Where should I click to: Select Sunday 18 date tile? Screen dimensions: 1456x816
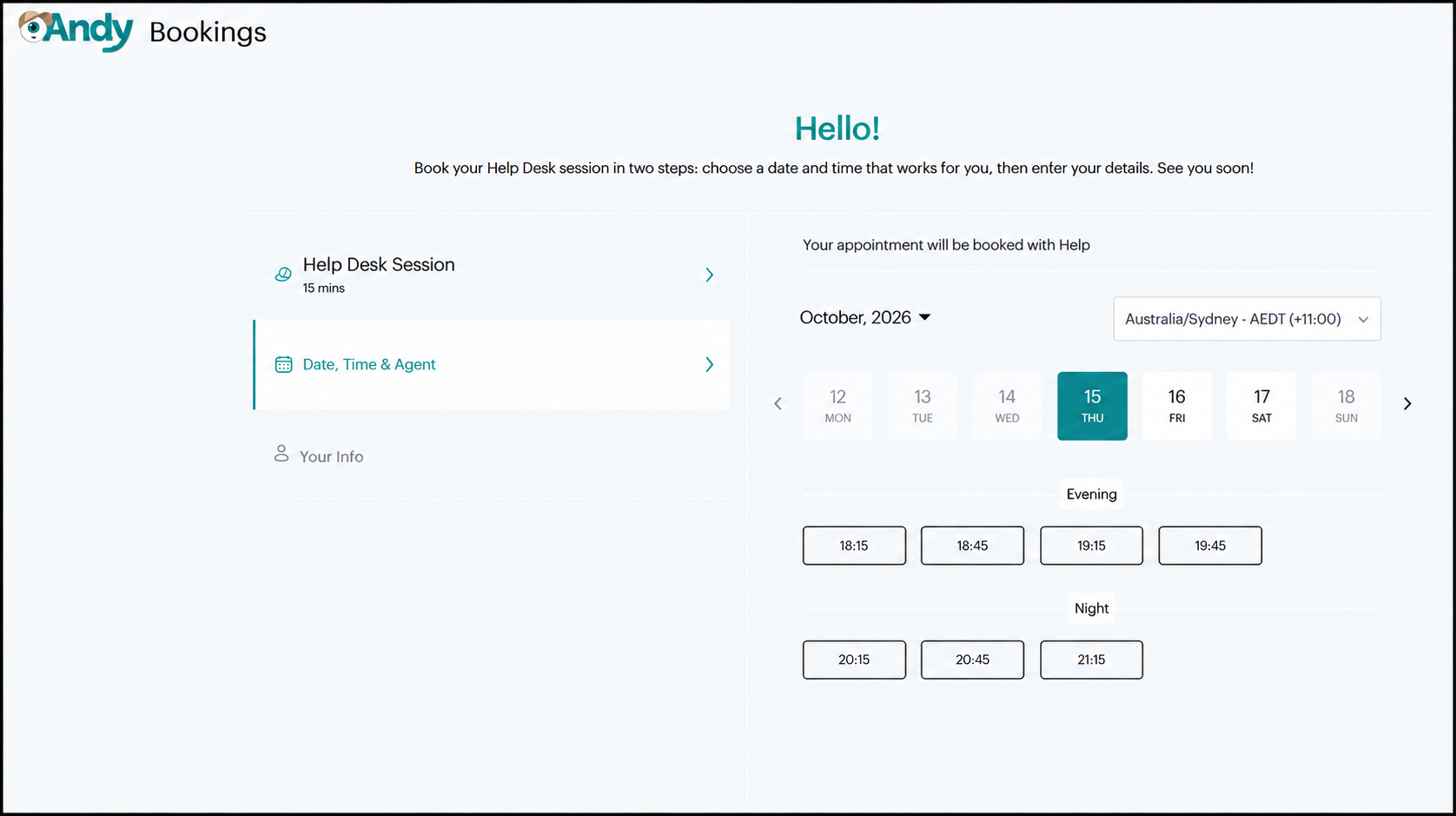[1346, 406]
